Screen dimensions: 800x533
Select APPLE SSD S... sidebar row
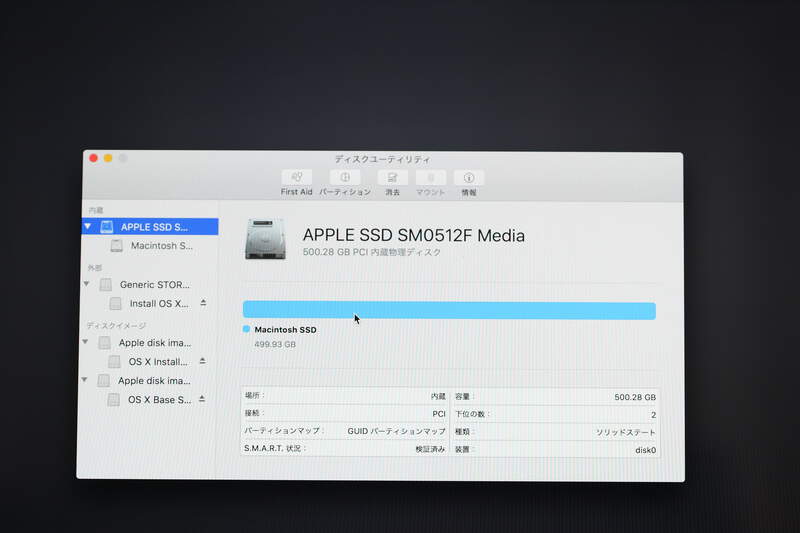coord(150,226)
